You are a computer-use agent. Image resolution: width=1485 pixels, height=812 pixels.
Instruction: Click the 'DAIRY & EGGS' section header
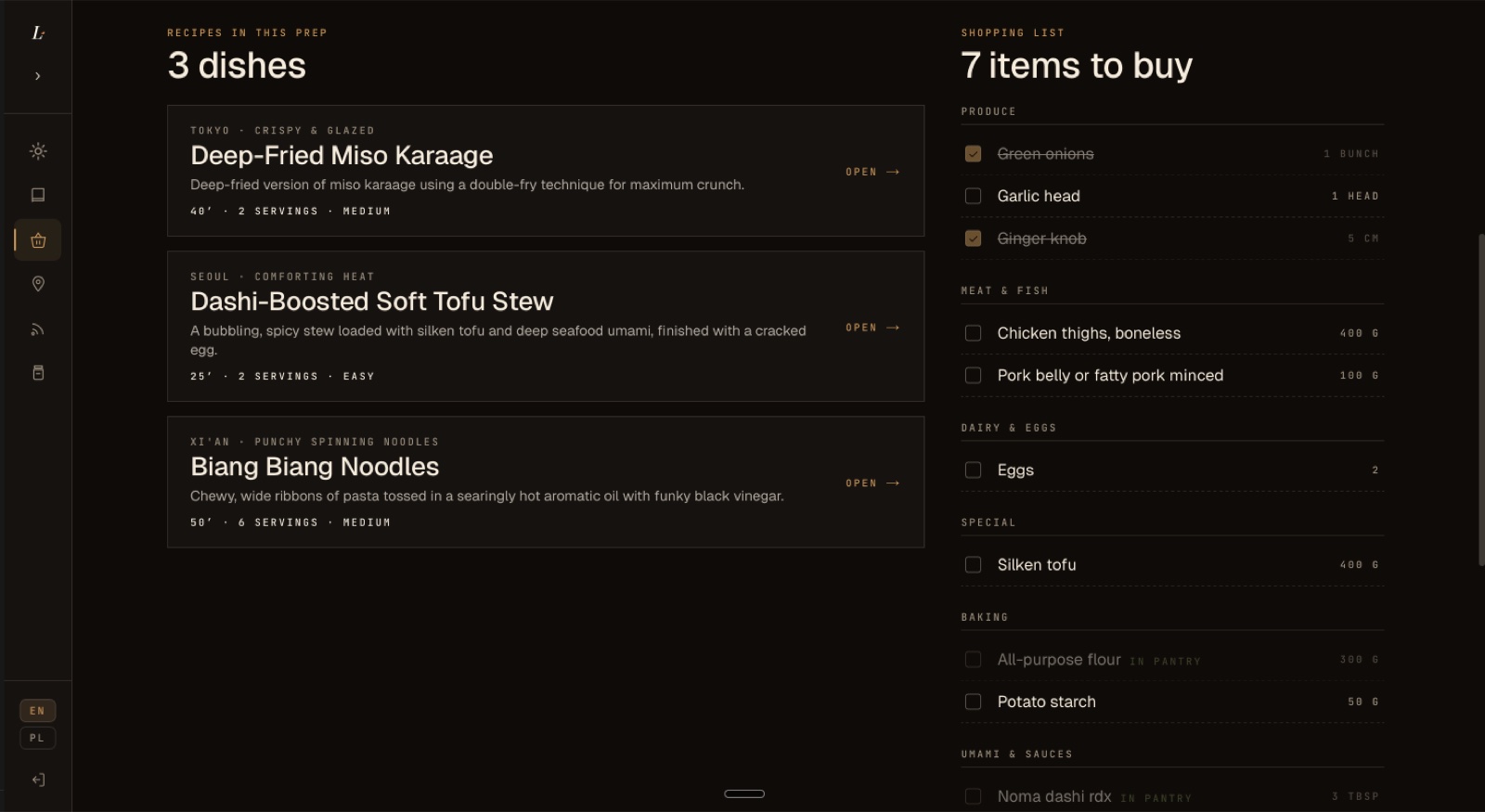pyautogui.click(x=1009, y=428)
